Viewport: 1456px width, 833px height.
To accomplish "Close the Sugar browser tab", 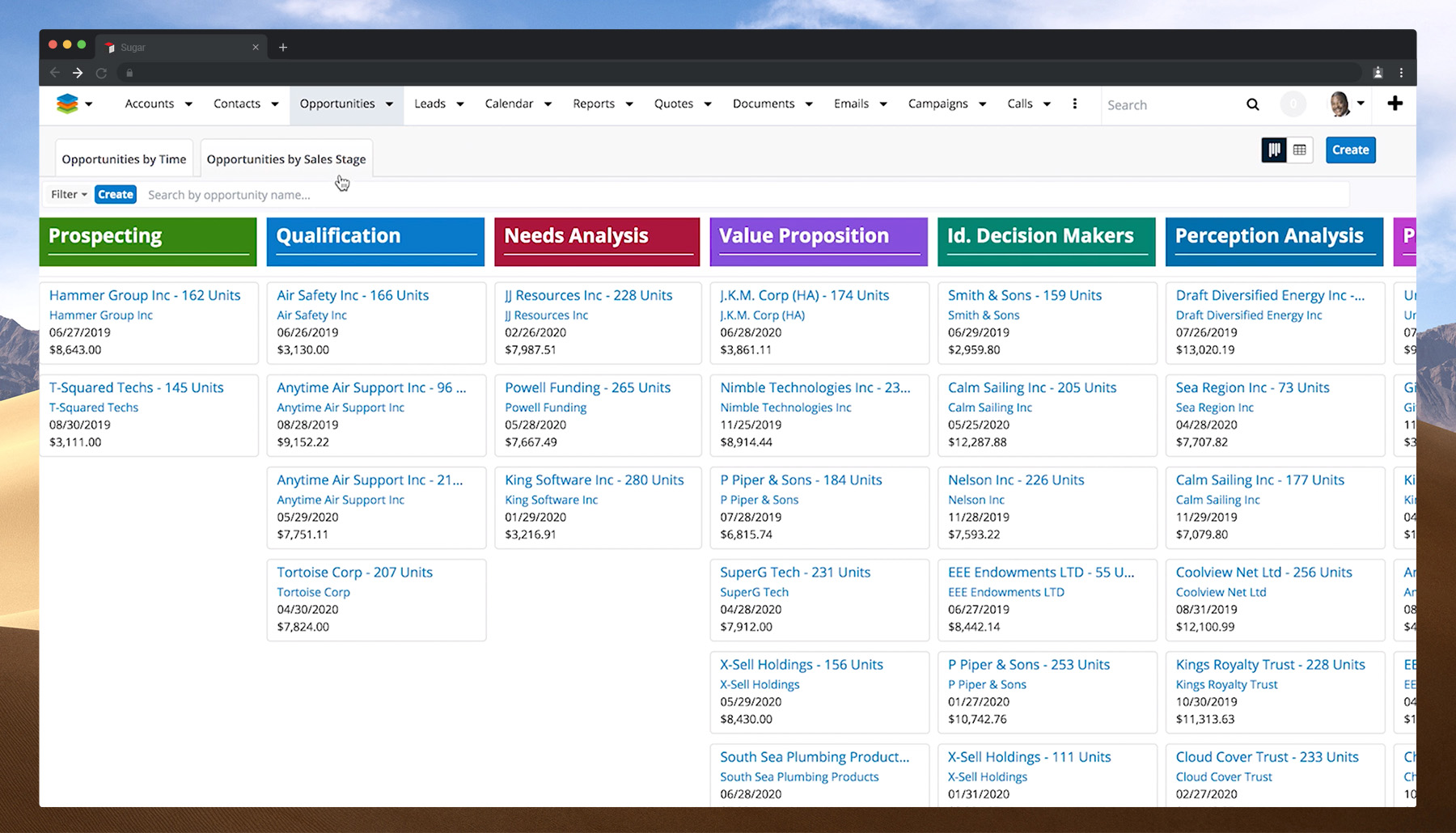I will tap(256, 47).
